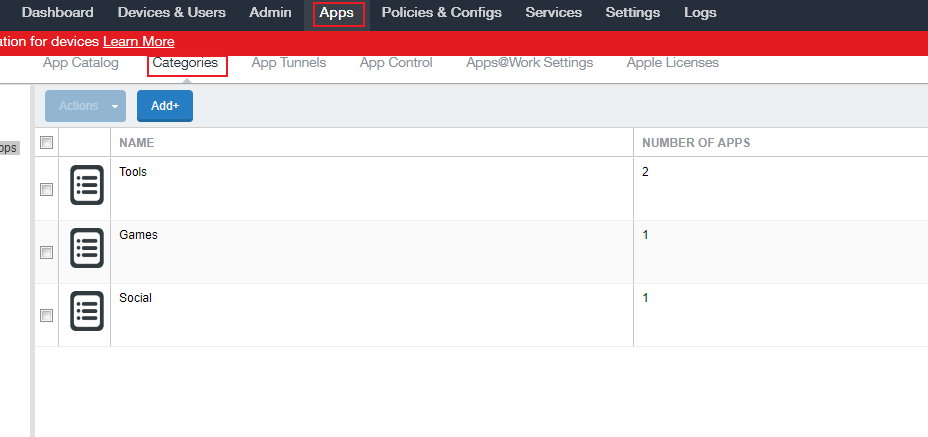Screen dimensions: 928x437
Task: Go to the App Control tab
Action: [396, 63]
